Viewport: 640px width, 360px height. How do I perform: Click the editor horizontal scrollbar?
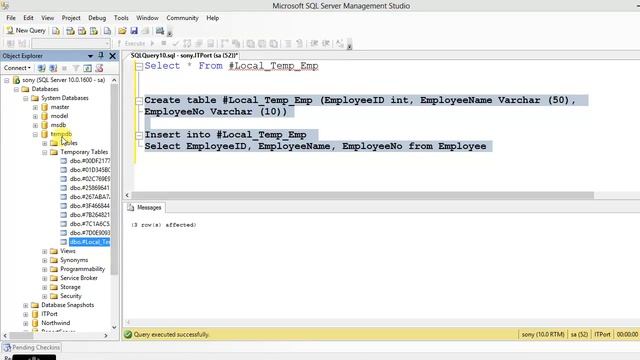click(x=362, y=196)
